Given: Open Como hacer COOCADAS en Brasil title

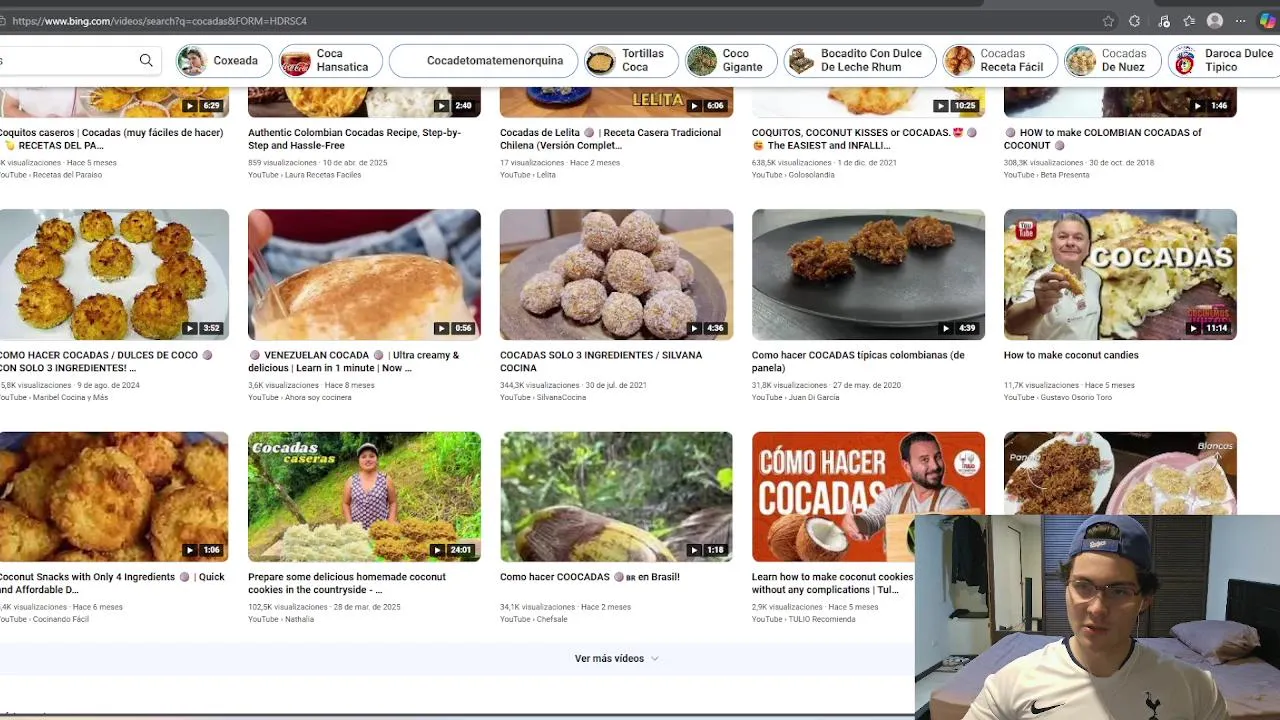Looking at the screenshot, I should pos(590,577).
